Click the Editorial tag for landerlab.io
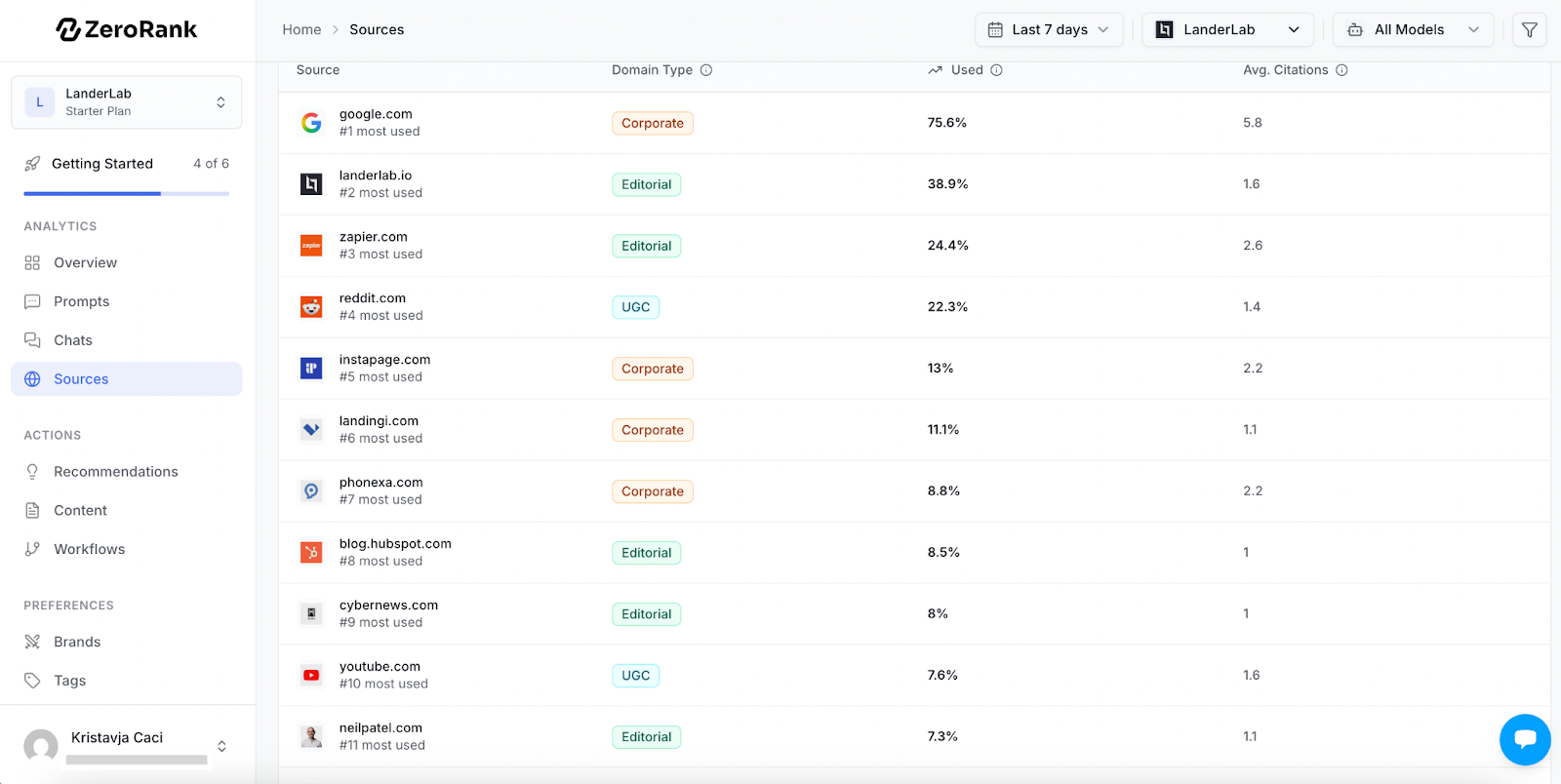This screenshot has height=784, width=1561. 647,184
